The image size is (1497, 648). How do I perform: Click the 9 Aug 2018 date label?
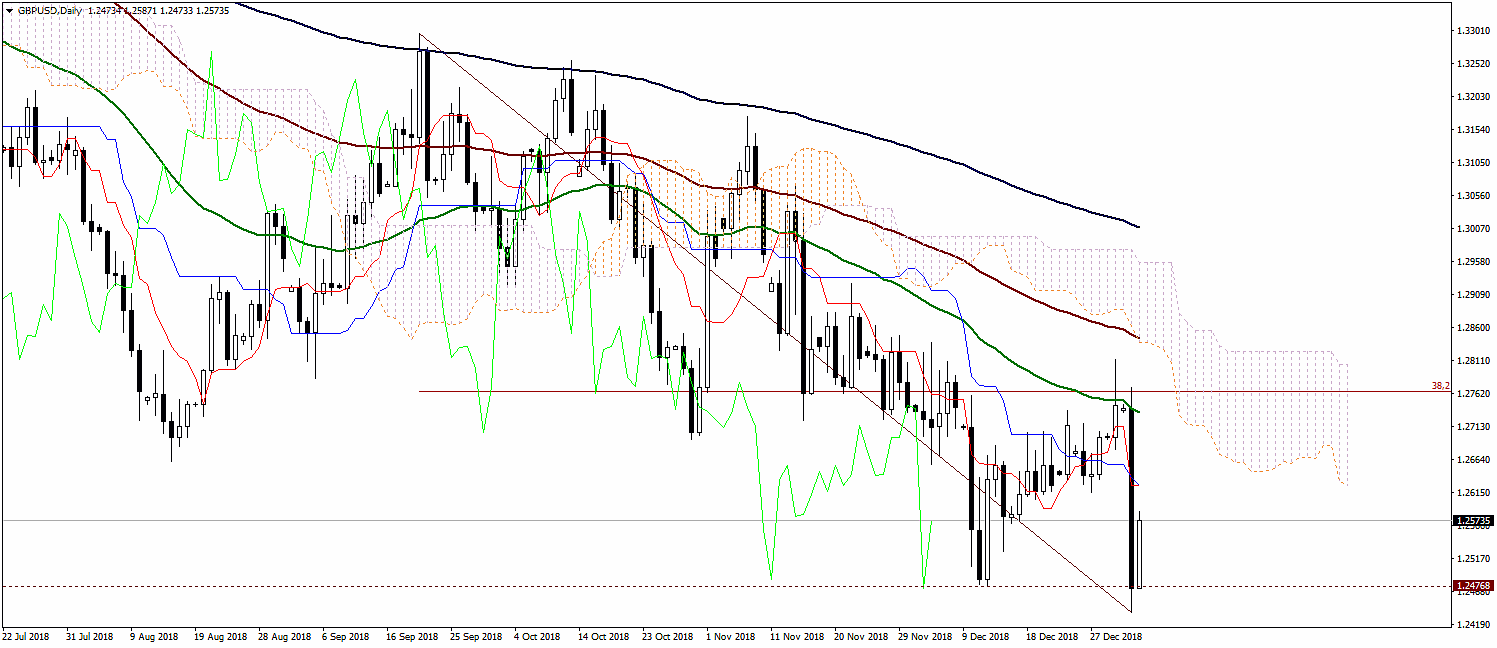coord(155,636)
